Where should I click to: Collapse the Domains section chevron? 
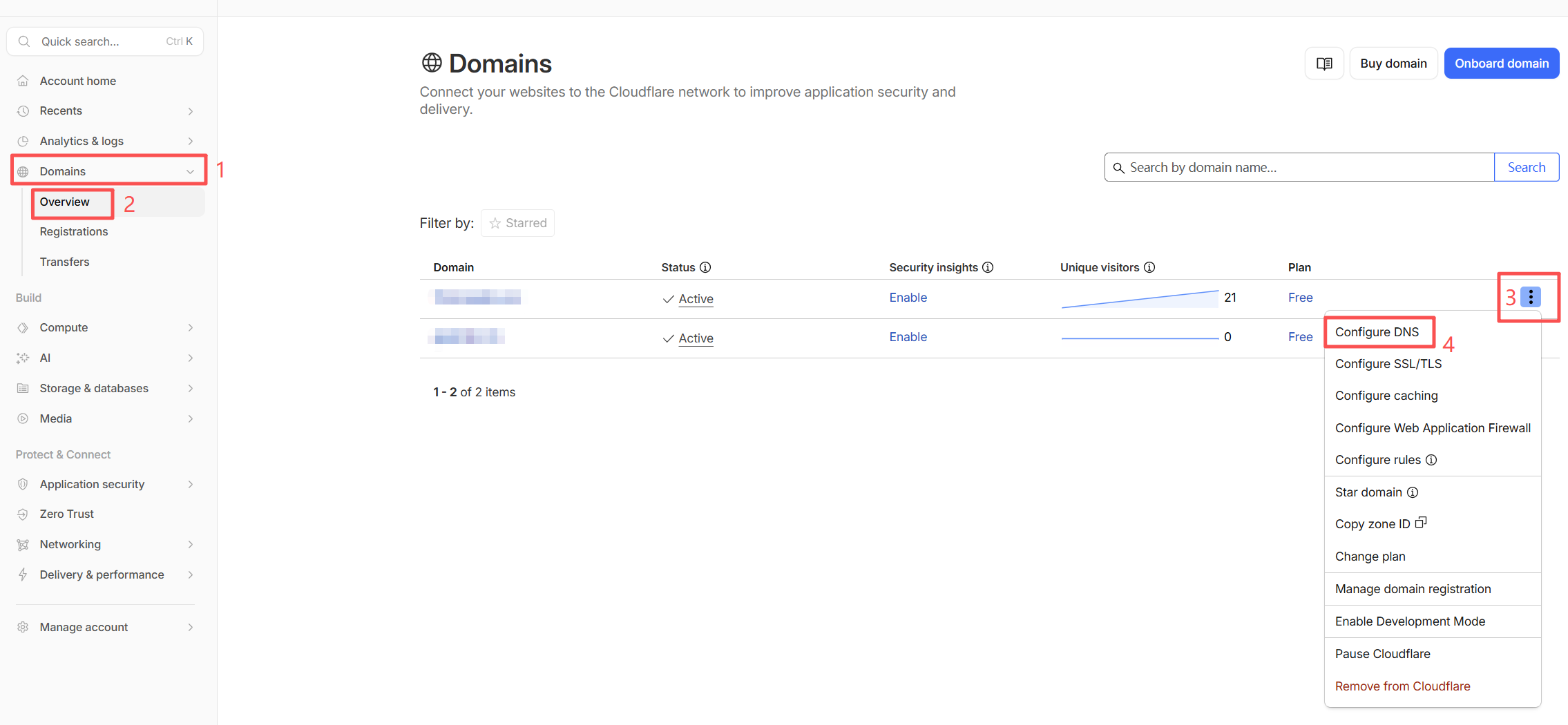pos(191,171)
